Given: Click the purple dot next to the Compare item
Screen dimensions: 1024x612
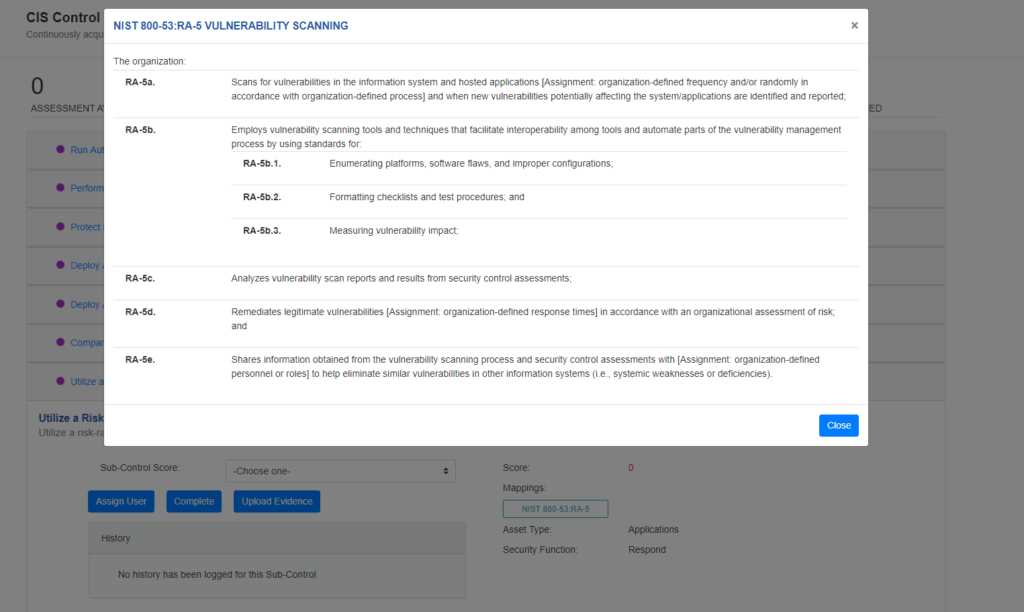Looking at the screenshot, I should [61, 342].
